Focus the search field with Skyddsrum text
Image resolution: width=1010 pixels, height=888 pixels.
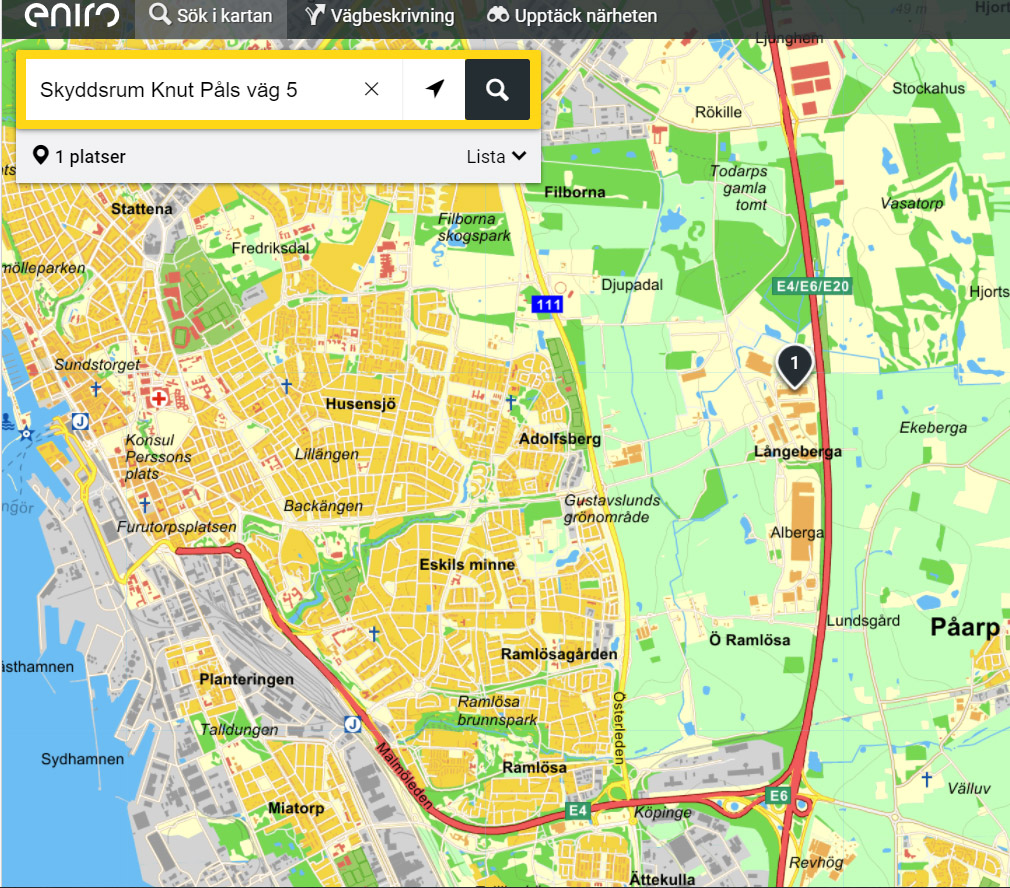tap(190, 89)
